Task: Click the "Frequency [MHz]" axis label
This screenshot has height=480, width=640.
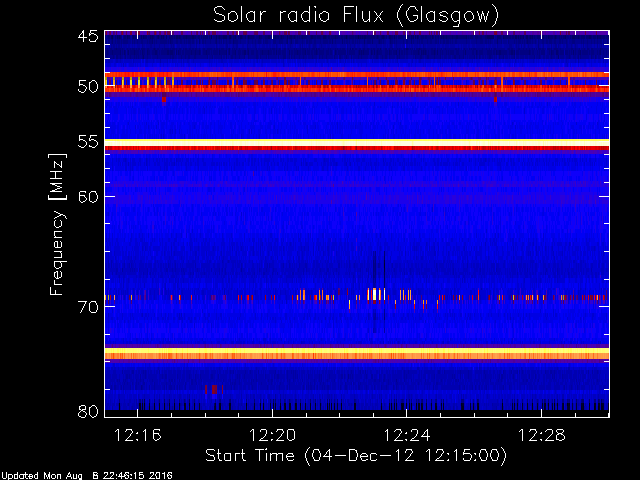Action: pyautogui.click(x=57, y=224)
